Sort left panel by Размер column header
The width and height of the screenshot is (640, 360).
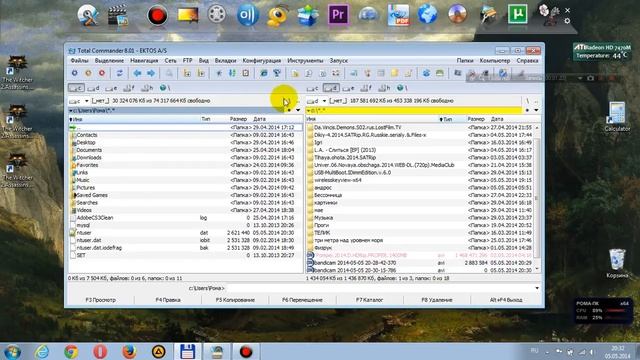pyautogui.click(x=238, y=119)
